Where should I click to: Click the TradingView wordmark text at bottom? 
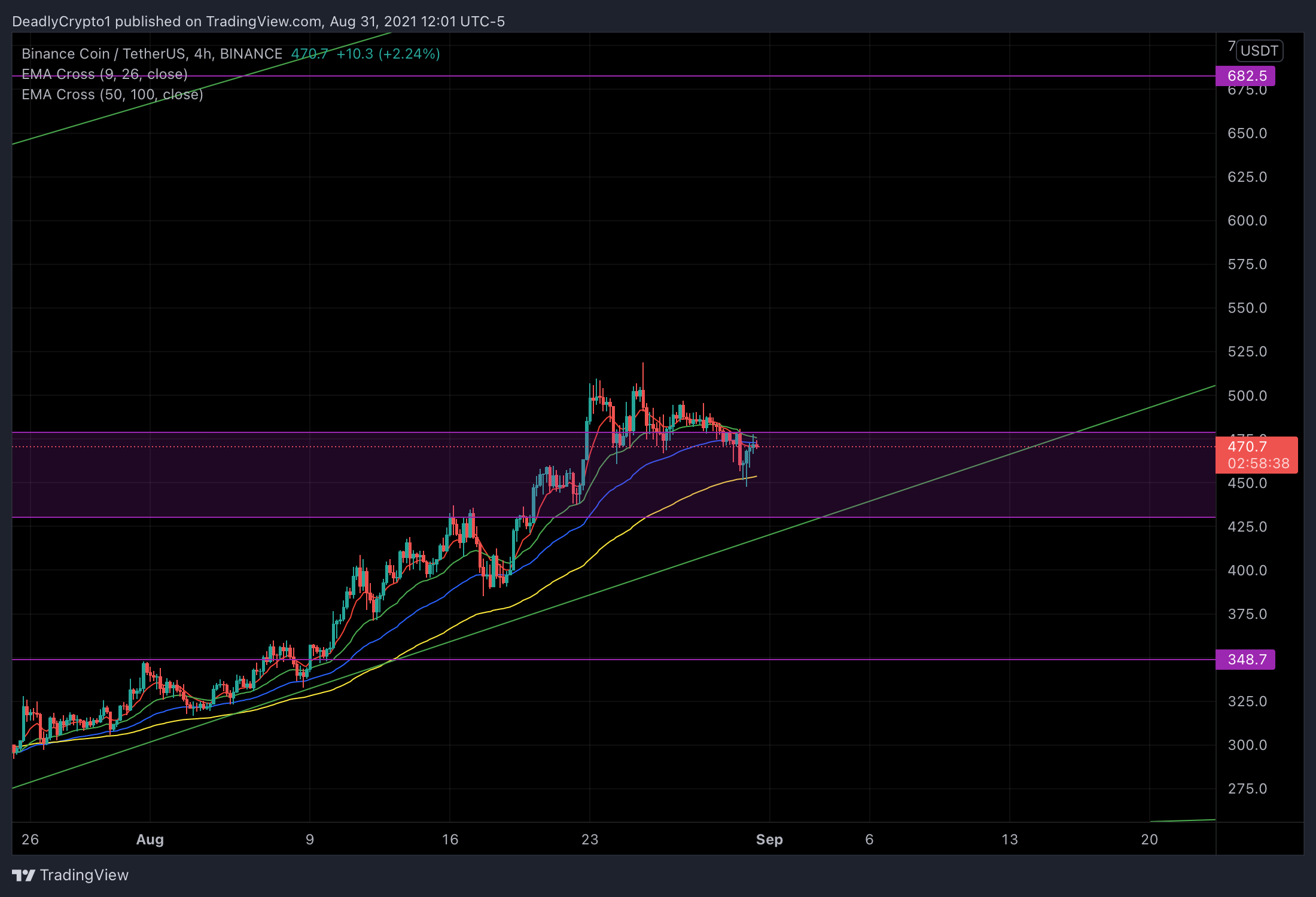[x=84, y=875]
